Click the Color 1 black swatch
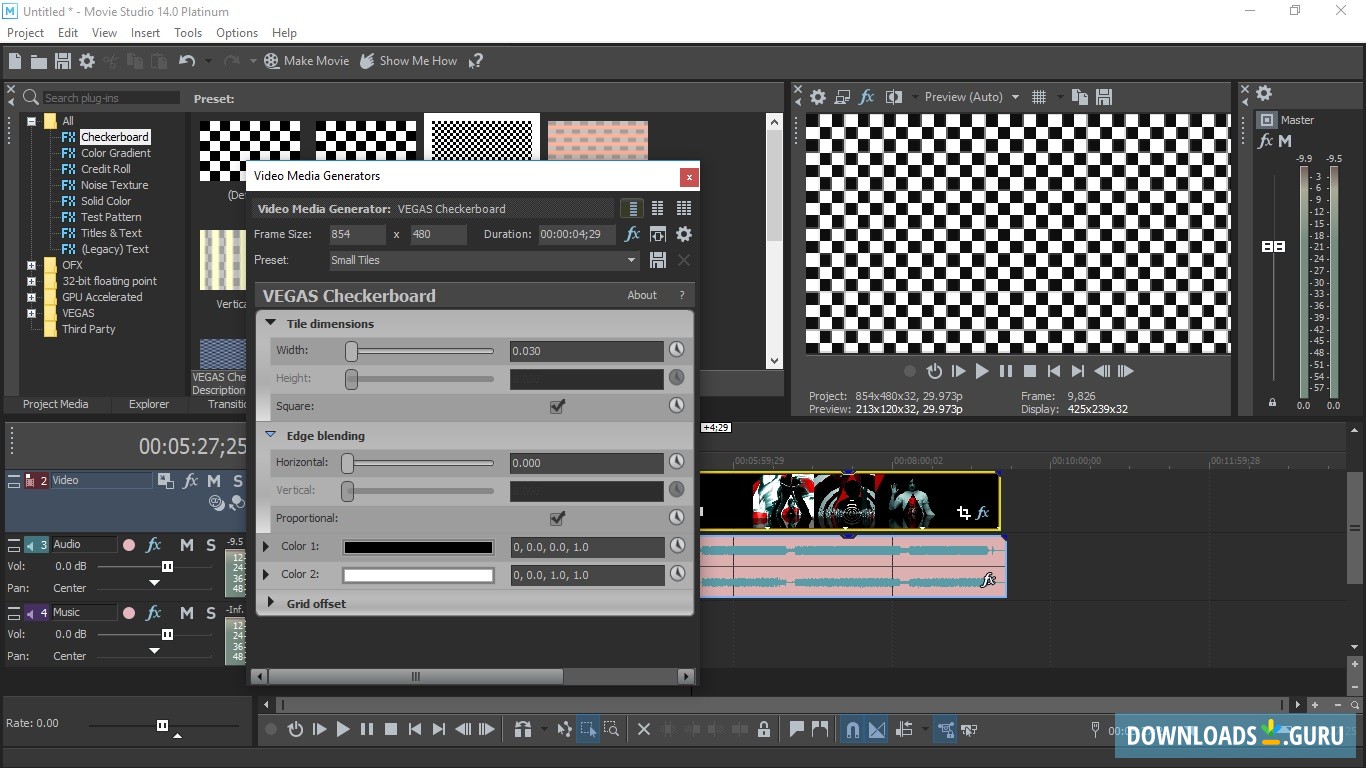Image resolution: width=1366 pixels, height=768 pixels. (x=418, y=547)
